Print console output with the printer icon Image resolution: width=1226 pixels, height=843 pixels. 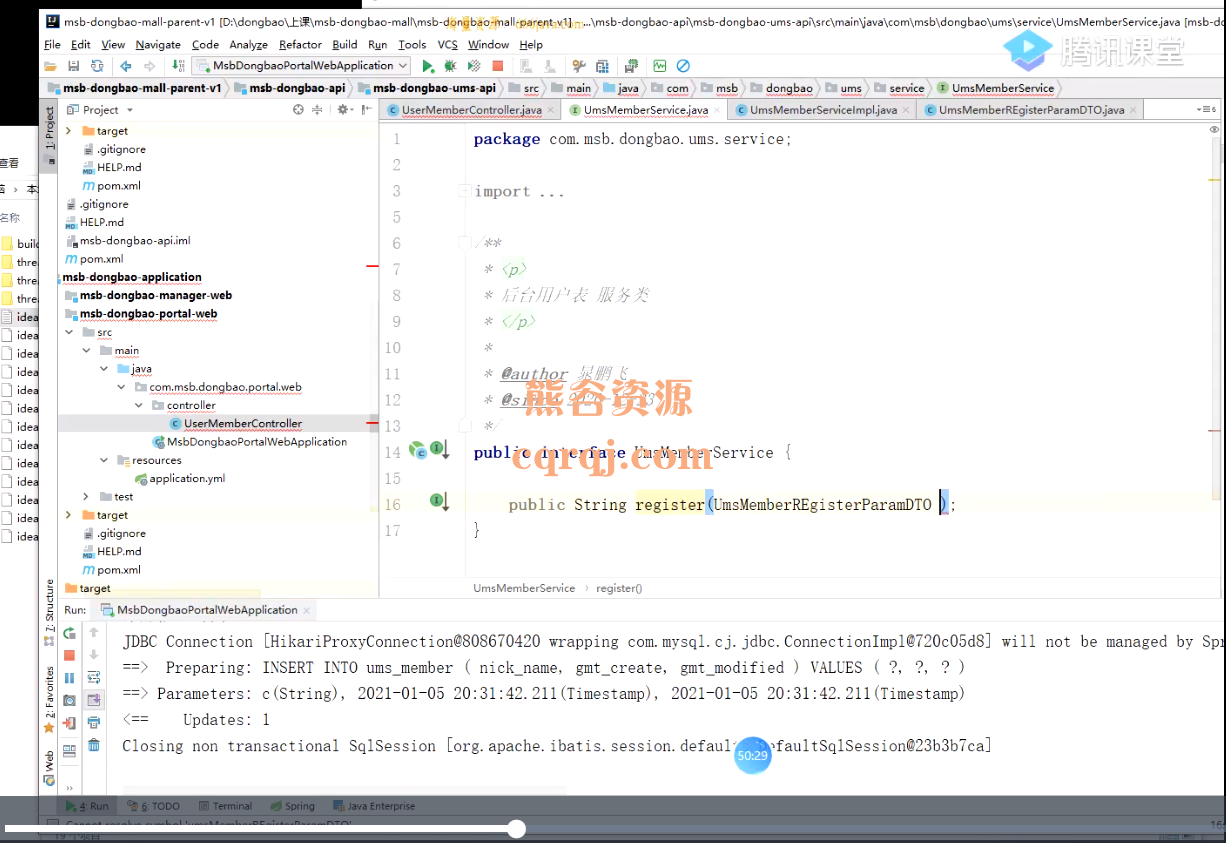tap(94, 723)
